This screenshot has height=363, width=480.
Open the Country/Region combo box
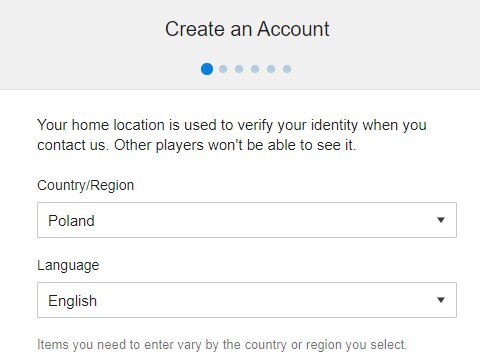pyautogui.click(x=247, y=220)
